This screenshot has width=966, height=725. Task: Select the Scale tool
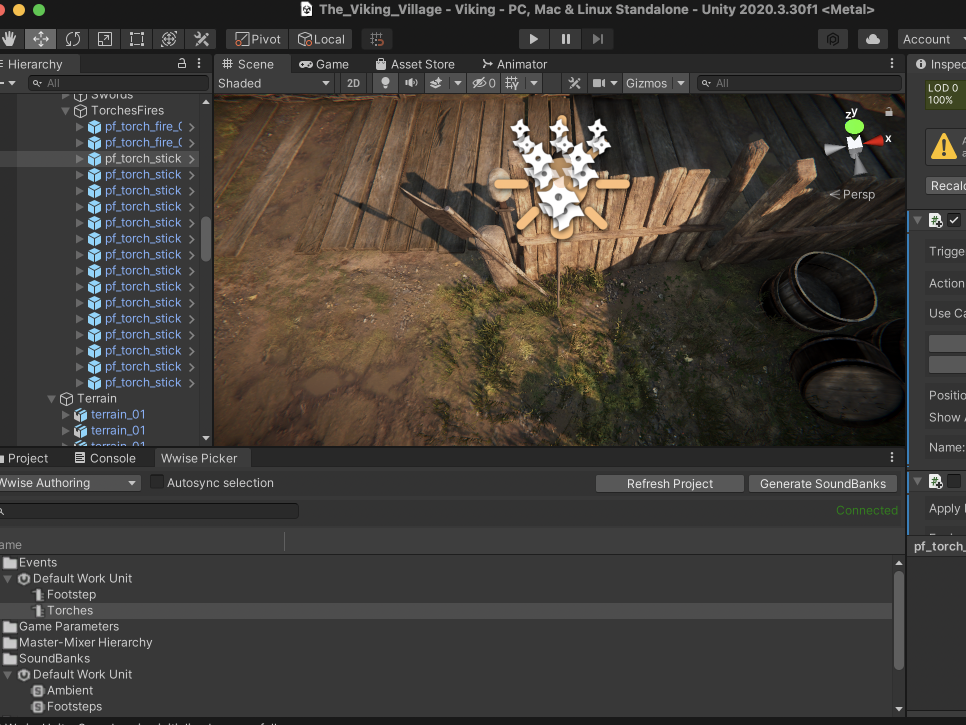tap(105, 39)
